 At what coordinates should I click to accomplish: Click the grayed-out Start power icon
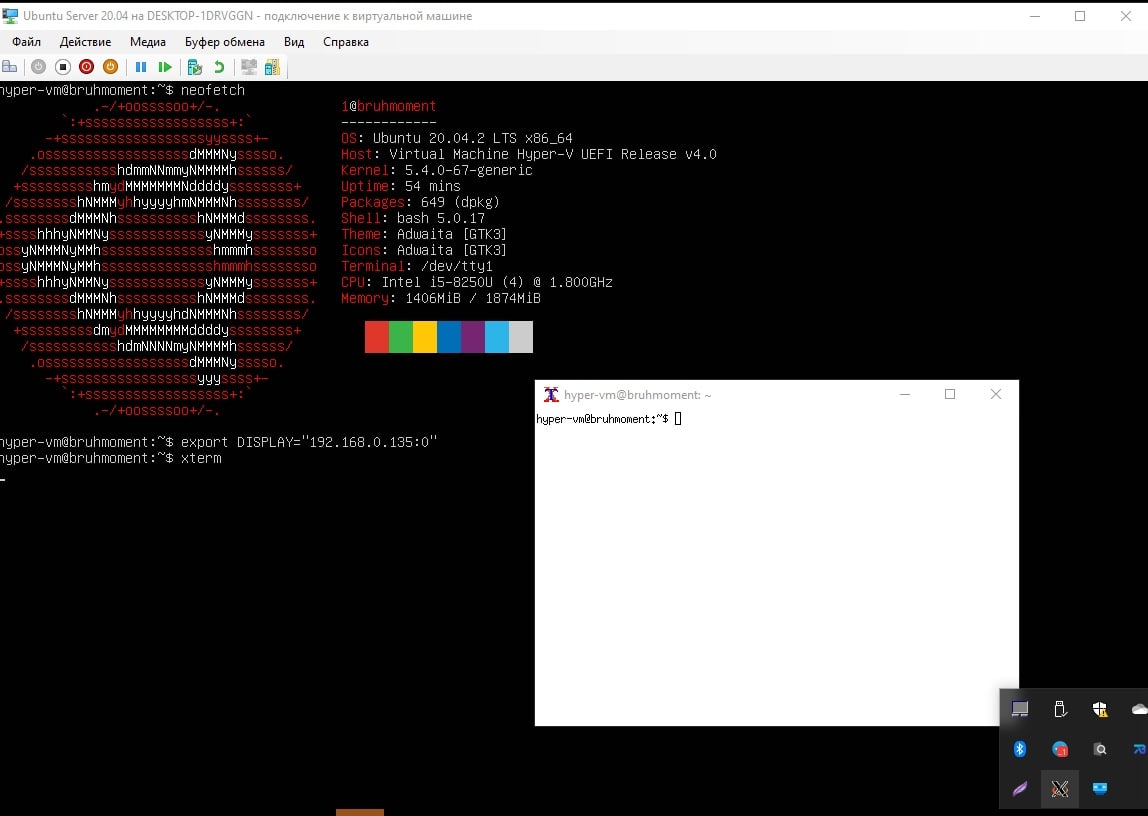point(39,67)
